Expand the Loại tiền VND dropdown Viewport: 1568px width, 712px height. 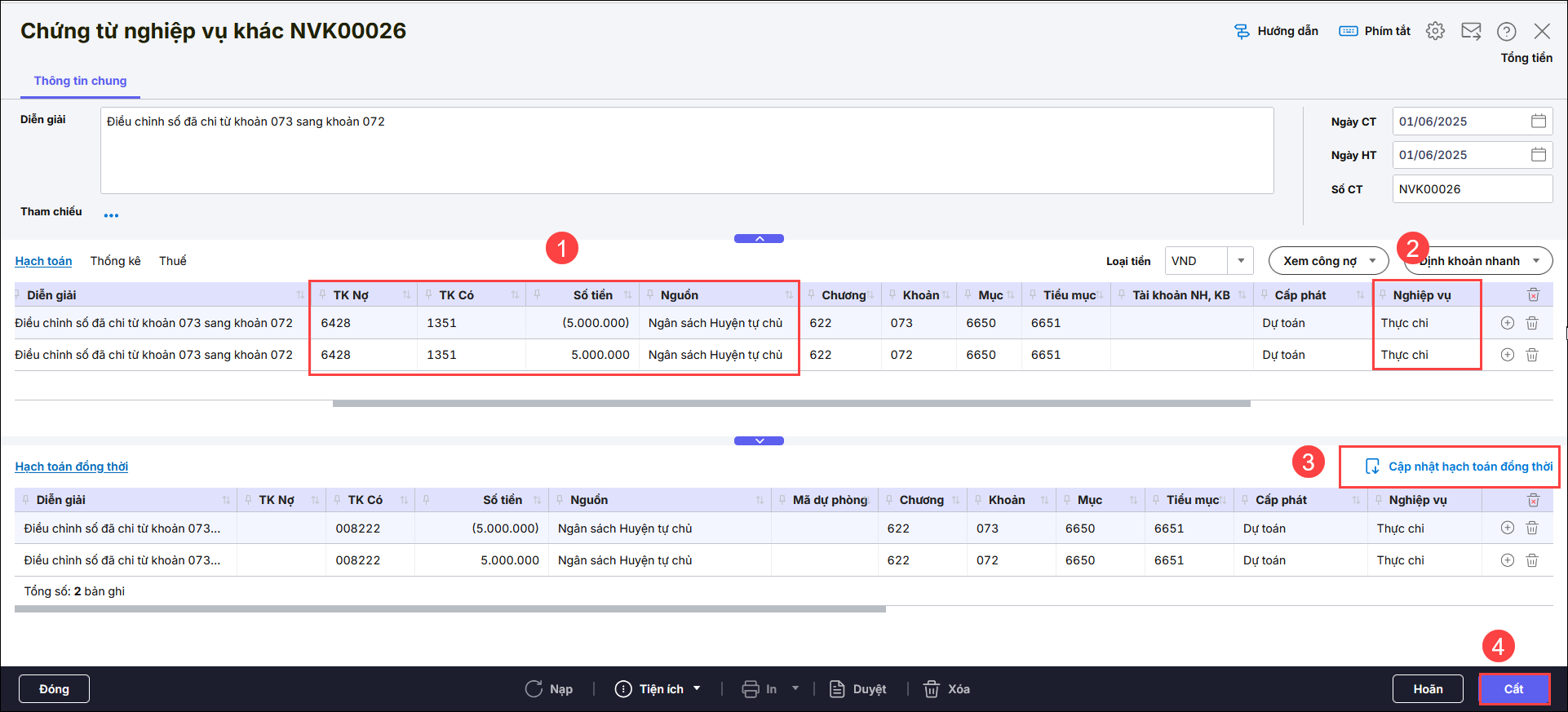click(1240, 261)
